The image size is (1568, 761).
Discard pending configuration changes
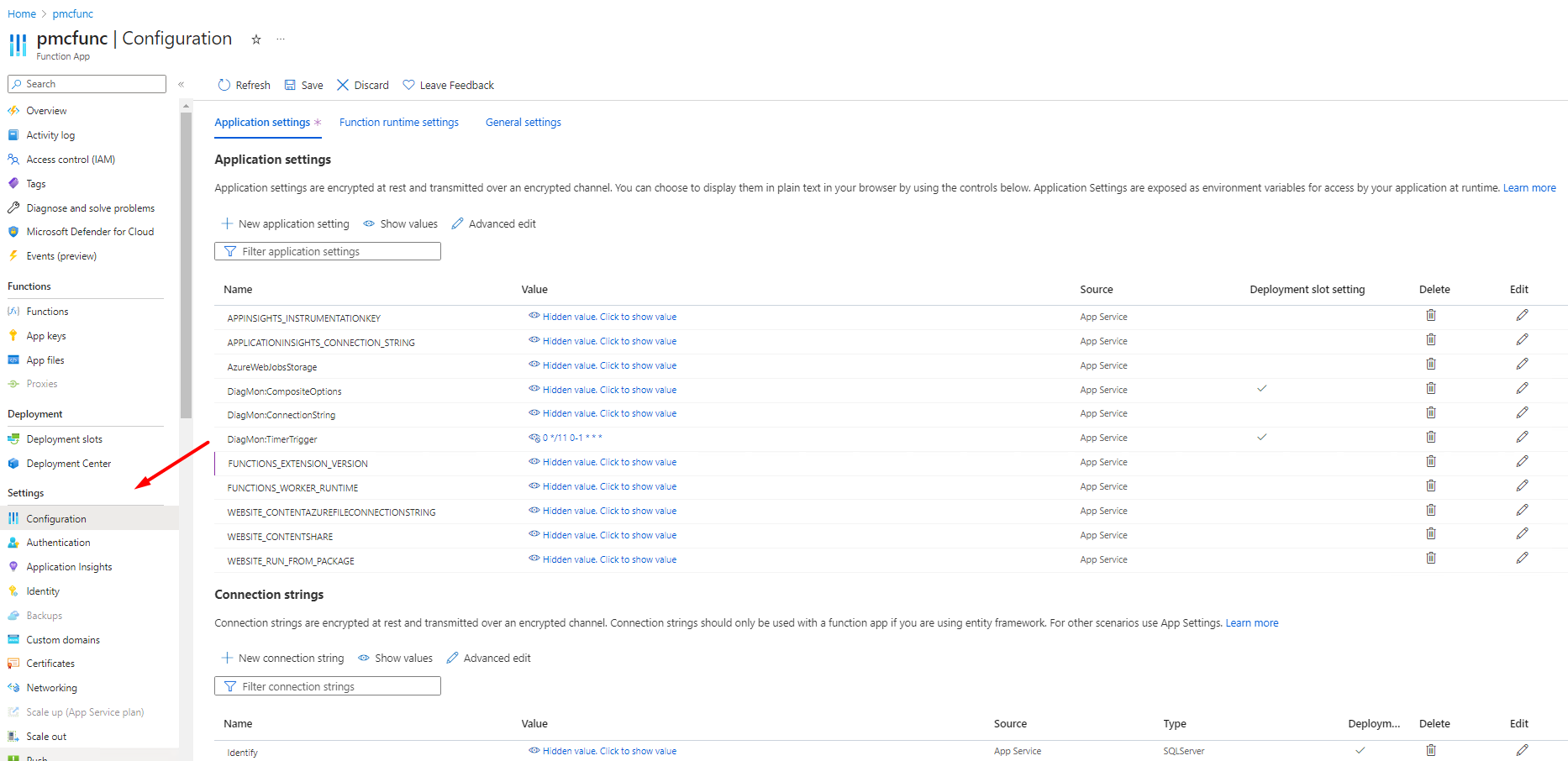click(363, 85)
